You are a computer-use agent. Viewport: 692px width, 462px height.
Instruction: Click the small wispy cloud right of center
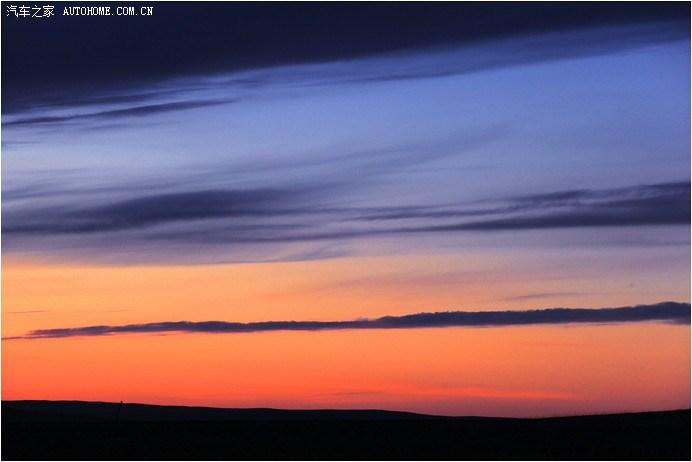(540, 296)
